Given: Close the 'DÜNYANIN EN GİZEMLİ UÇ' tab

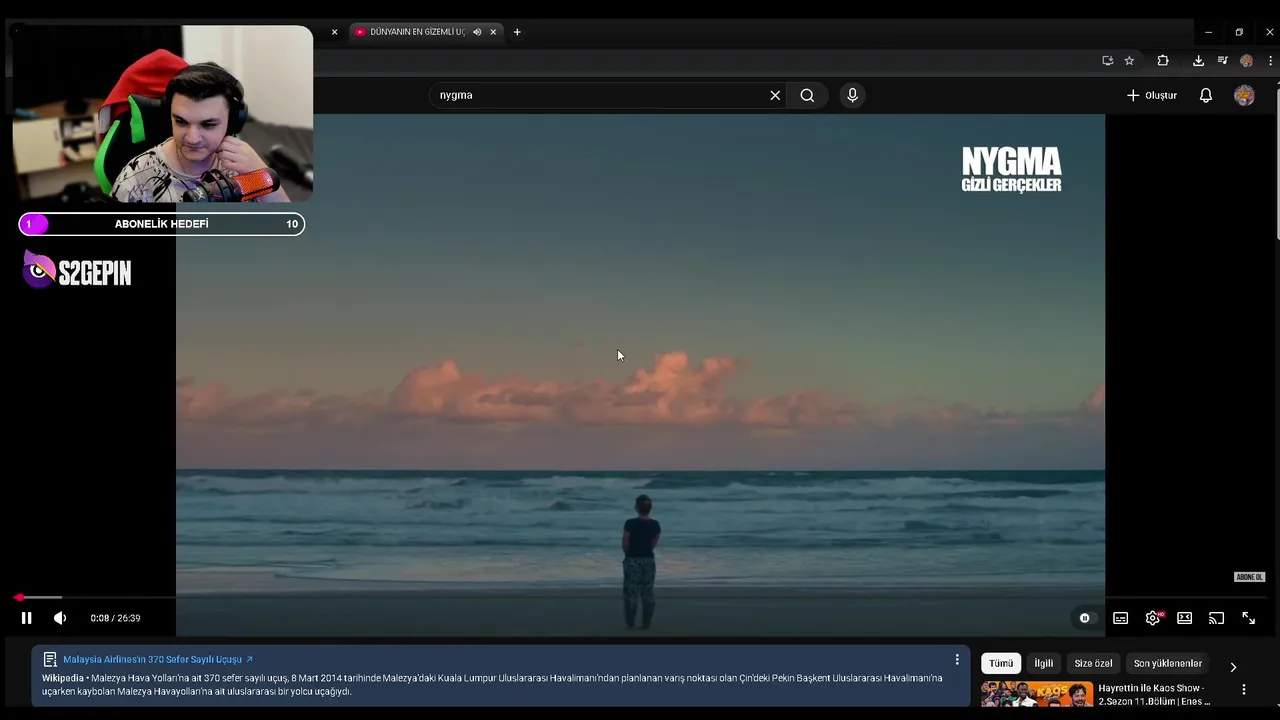Looking at the screenshot, I should pos(493,32).
